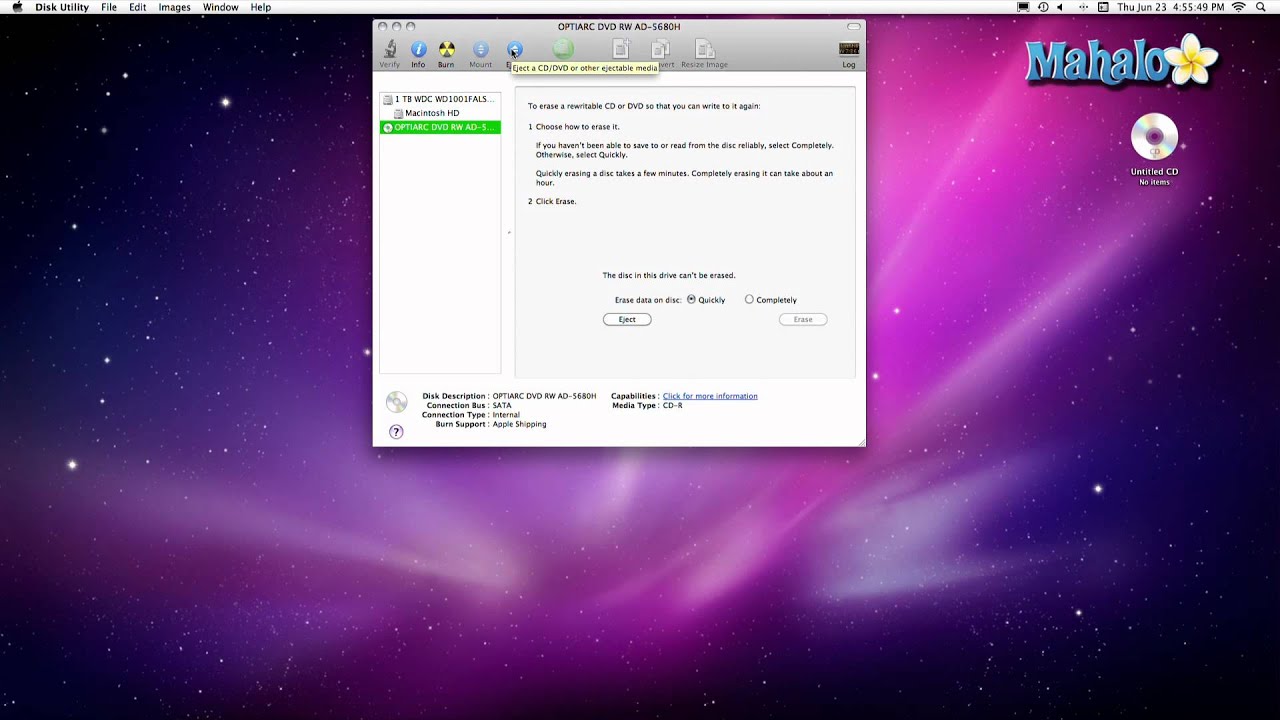Open the Disk Utility menu
Viewport: 1280px width, 720px height.
click(x=62, y=7)
